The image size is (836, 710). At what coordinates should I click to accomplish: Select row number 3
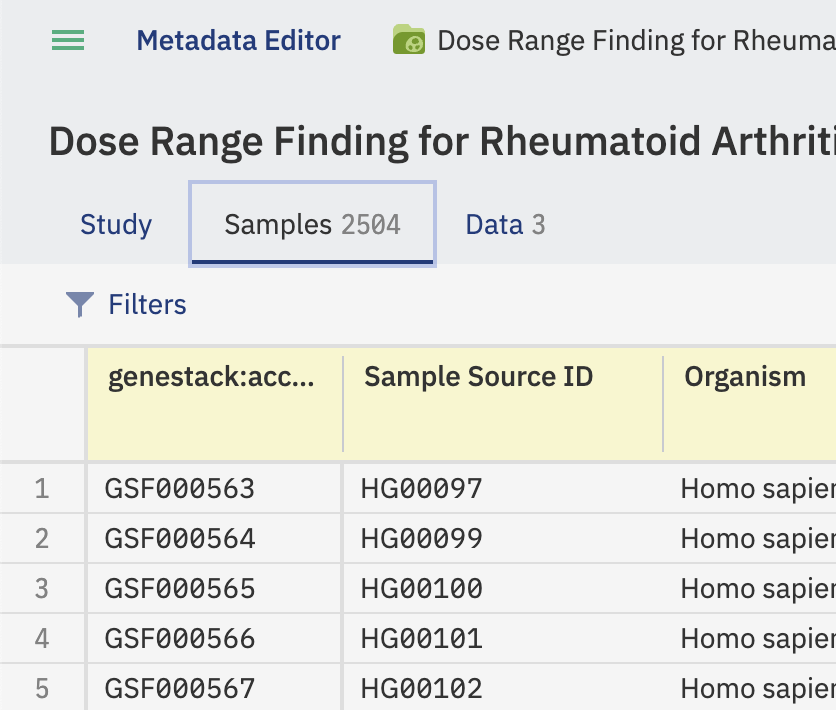click(42, 588)
